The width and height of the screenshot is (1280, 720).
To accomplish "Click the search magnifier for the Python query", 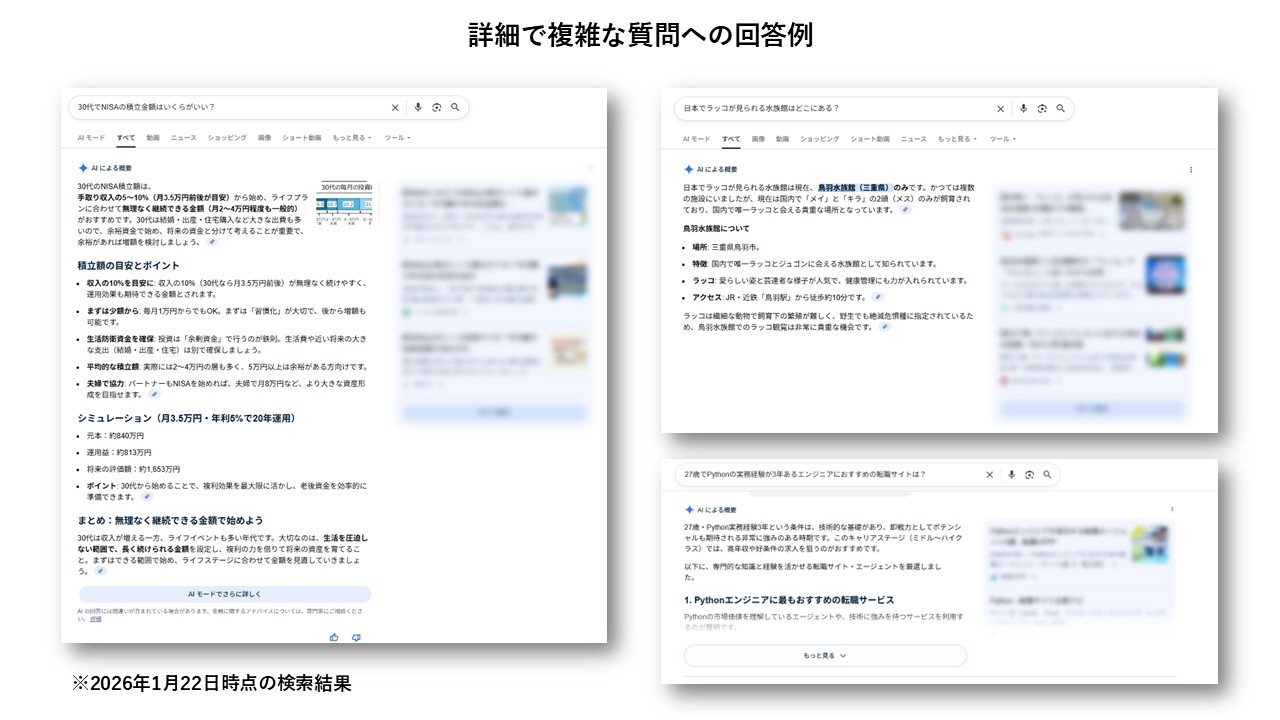I will click(x=1047, y=474).
